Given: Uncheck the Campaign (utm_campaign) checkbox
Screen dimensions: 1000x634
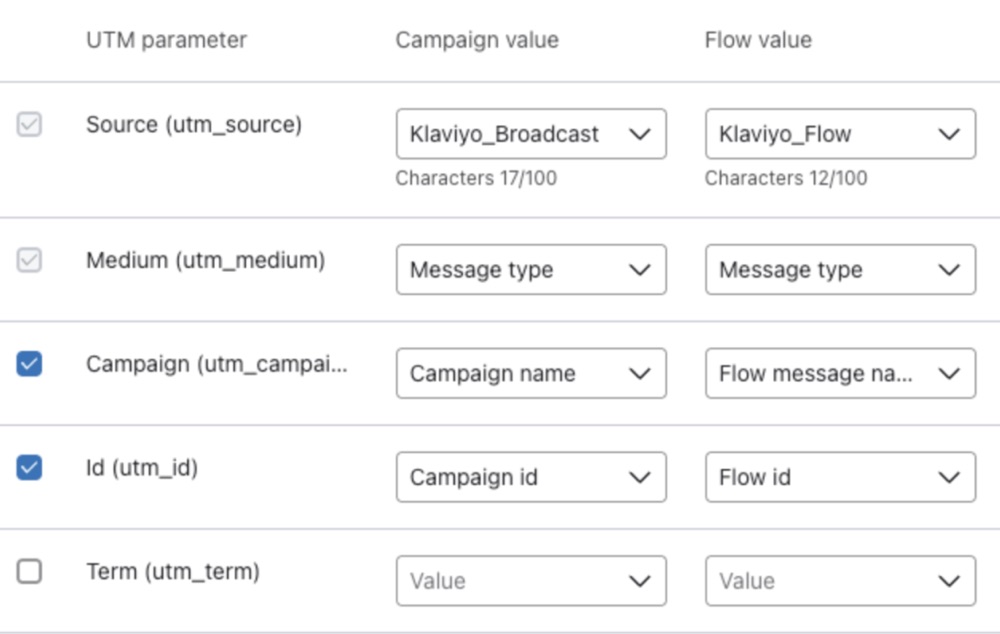Looking at the screenshot, I should (x=30, y=364).
